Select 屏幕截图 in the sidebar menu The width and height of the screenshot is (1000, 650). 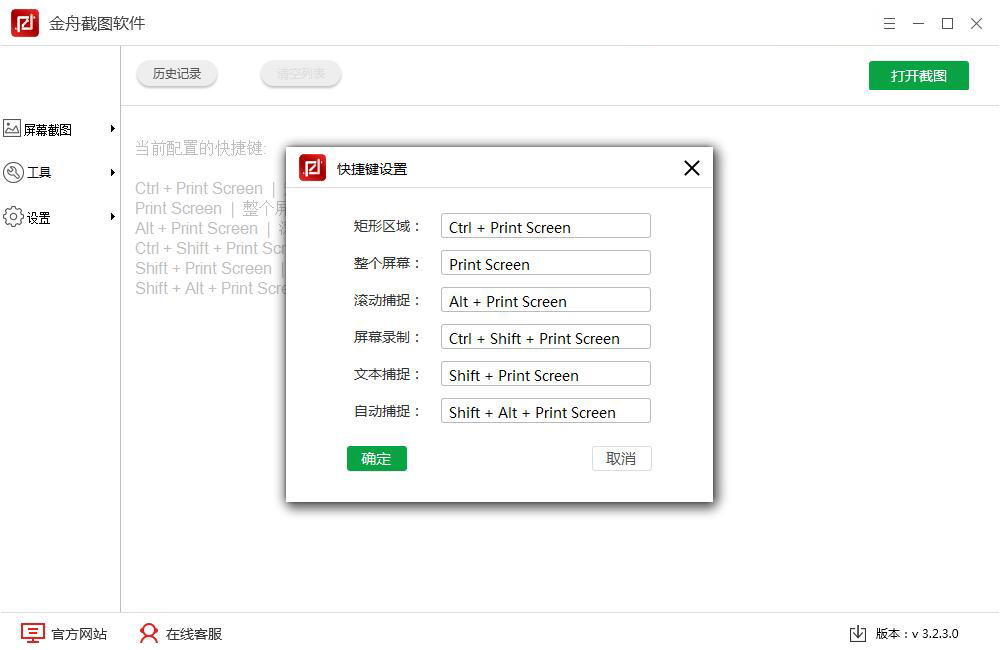click(47, 128)
